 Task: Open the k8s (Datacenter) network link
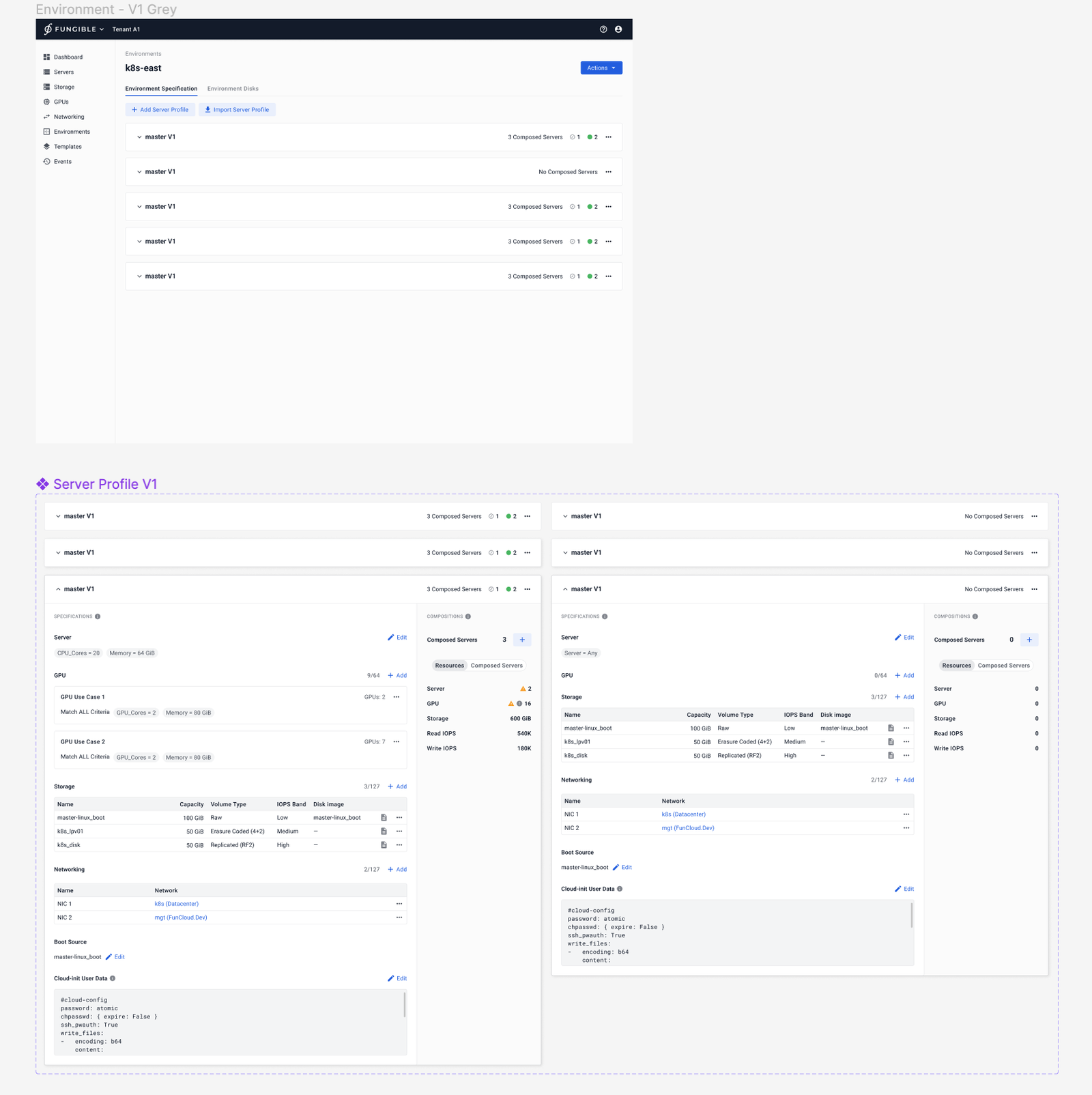176,904
